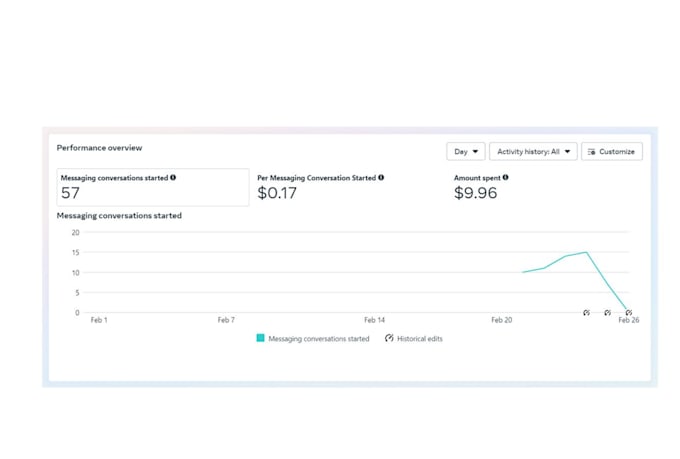Click the Feb 20 axis label

pyautogui.click(x=502, y=320)
